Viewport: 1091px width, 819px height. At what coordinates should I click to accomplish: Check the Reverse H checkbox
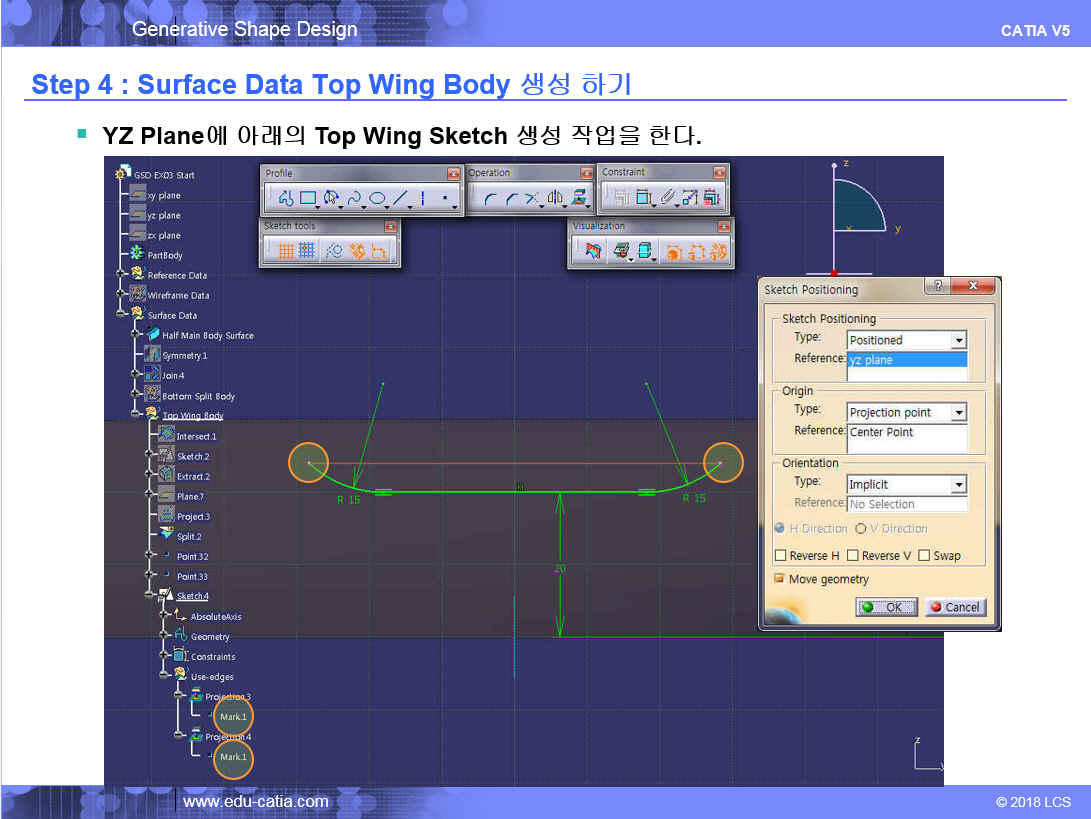click(x=781, y=556)
